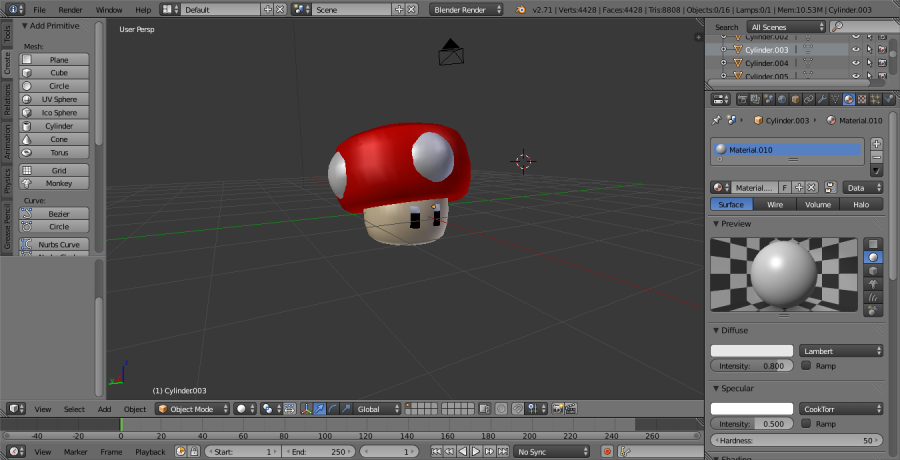The width and height of the screenshot is (900, 460).
Task: Add a new material slot with plus
Action: click(876, 144)
